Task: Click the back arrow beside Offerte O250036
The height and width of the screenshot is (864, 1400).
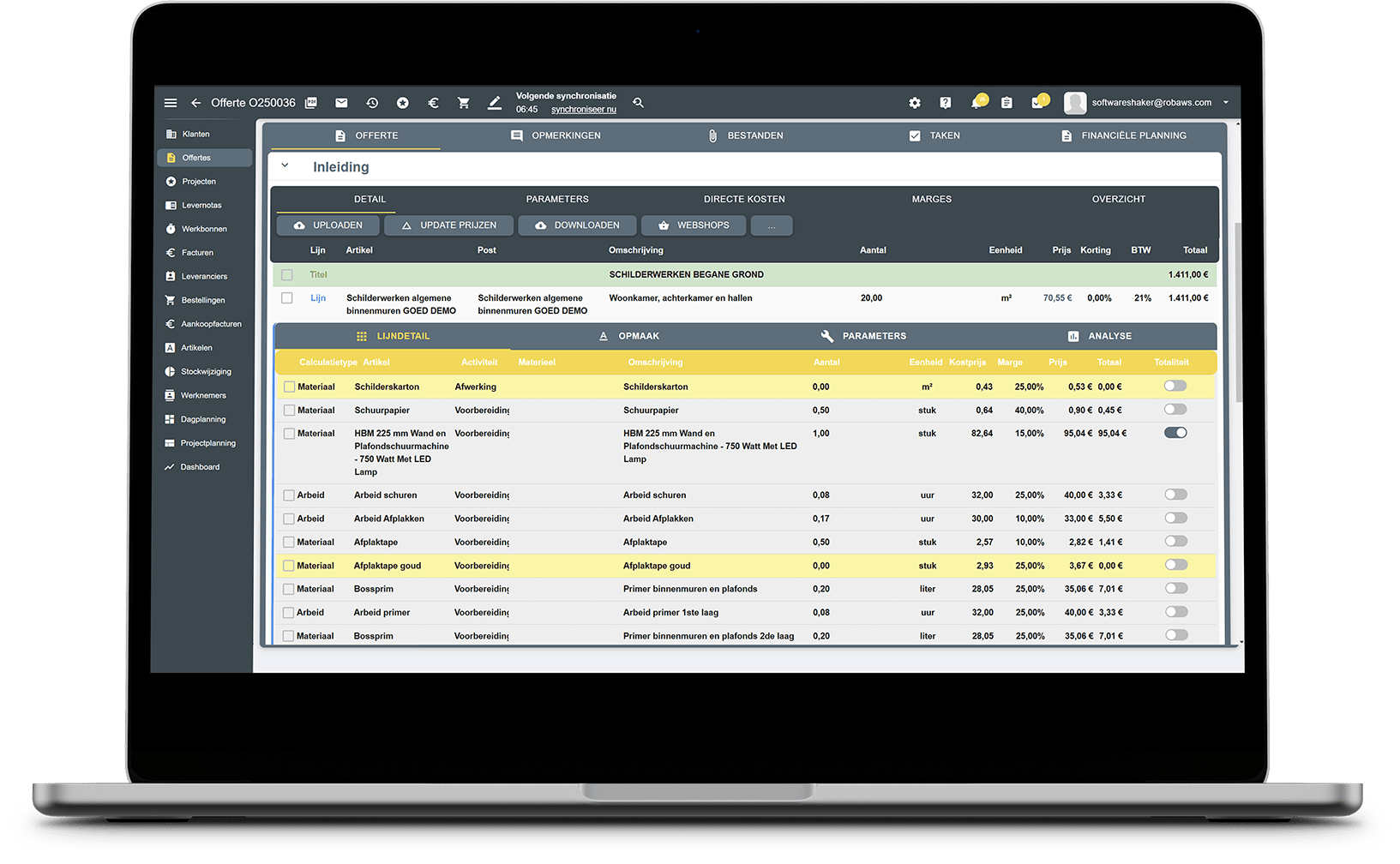Action: point(195,103)
